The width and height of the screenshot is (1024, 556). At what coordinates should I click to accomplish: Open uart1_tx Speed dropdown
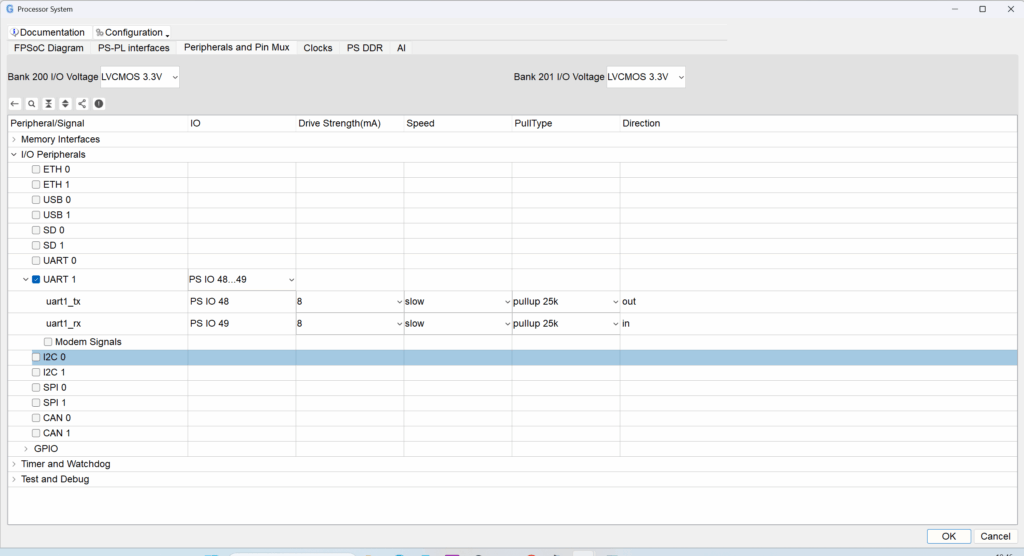click(x=458, y=302)
